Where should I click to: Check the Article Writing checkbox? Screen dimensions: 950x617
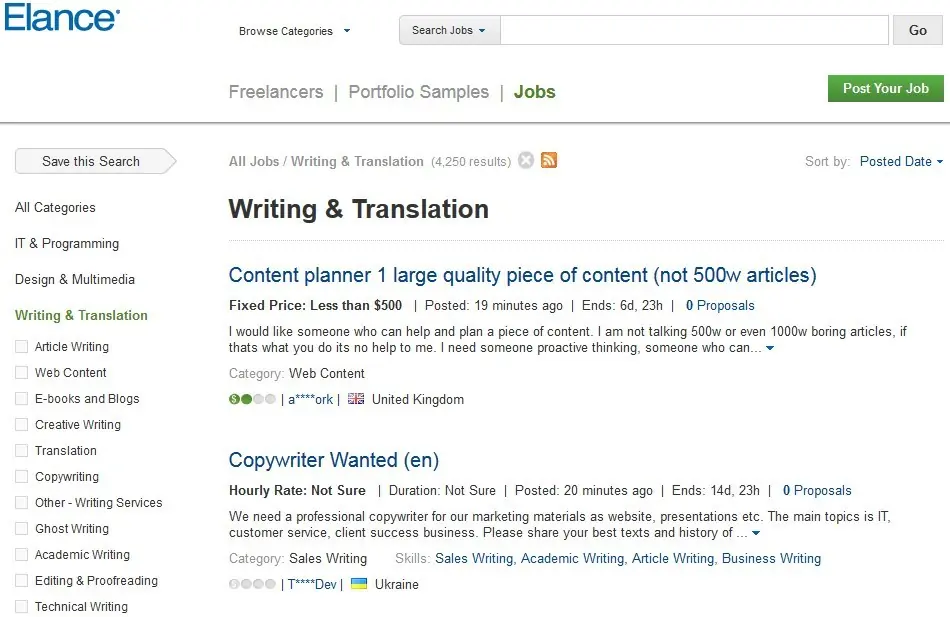21,346
